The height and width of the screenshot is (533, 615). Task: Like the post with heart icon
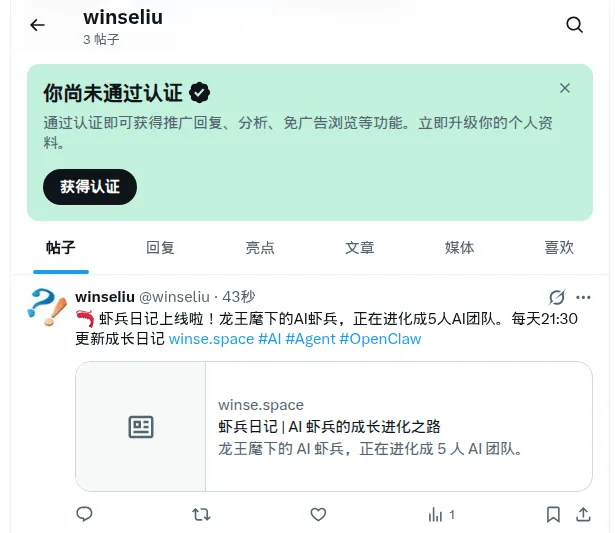[x=318, y=514]
